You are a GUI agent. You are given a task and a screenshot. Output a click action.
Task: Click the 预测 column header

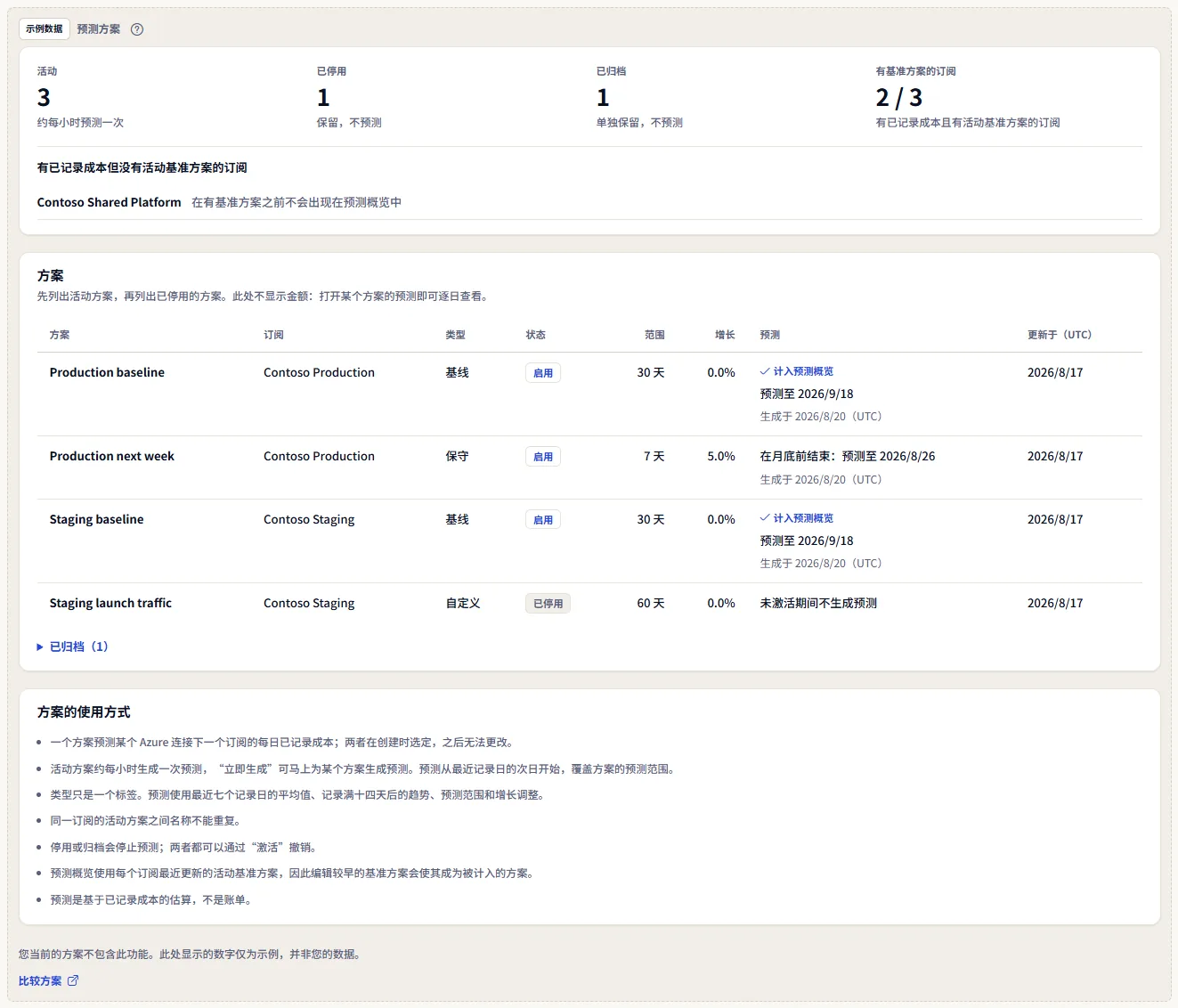click(770, 335)
